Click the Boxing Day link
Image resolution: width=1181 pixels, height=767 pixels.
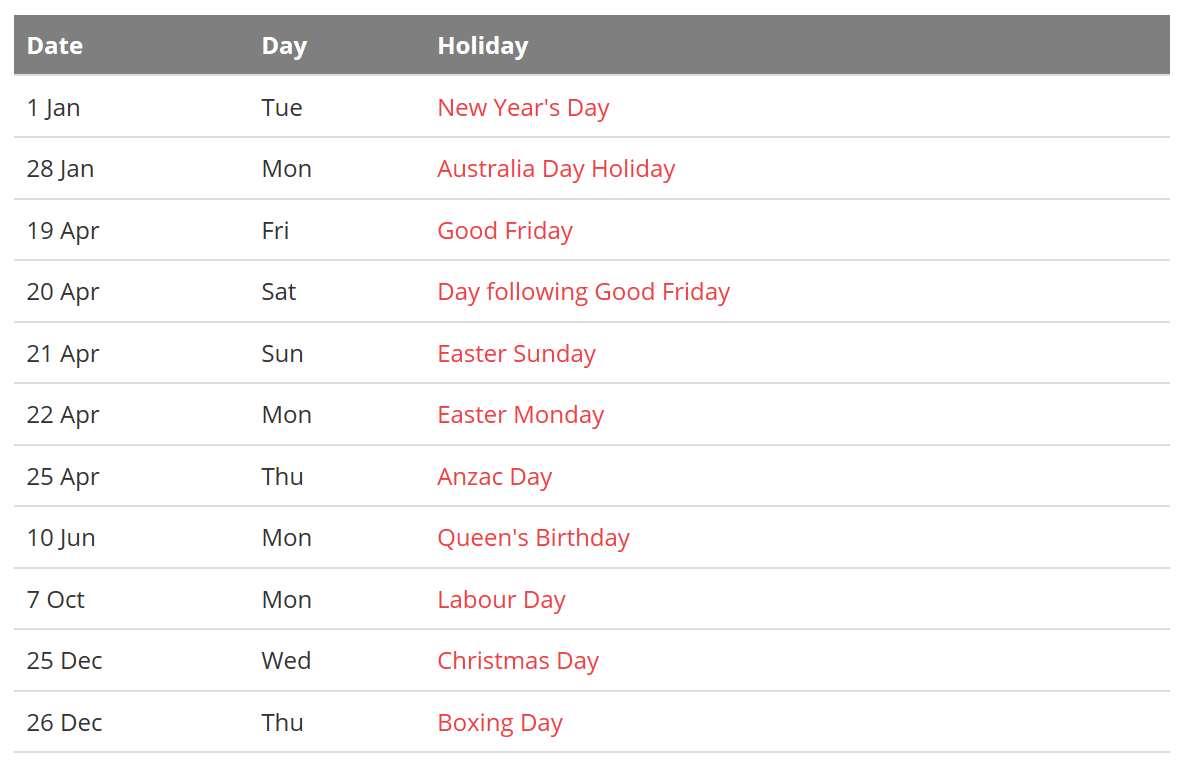(x=499, y=723)
